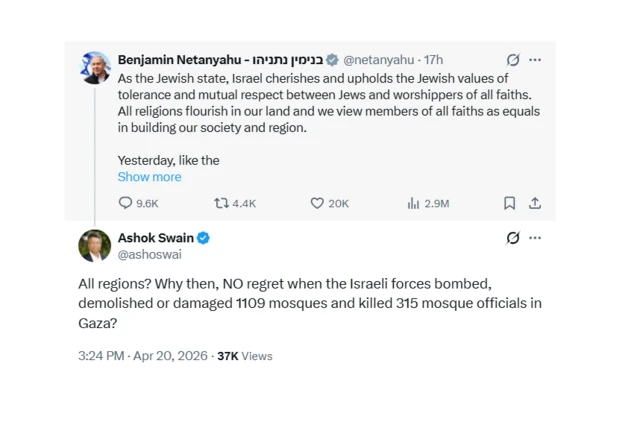Reply to Netanyahu's tweet via comment icon
Viewport: 640px width, 422px height.
[126, 203]
